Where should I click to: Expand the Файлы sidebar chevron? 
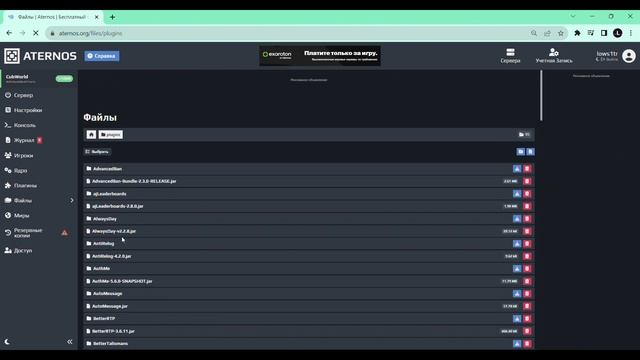72,200
